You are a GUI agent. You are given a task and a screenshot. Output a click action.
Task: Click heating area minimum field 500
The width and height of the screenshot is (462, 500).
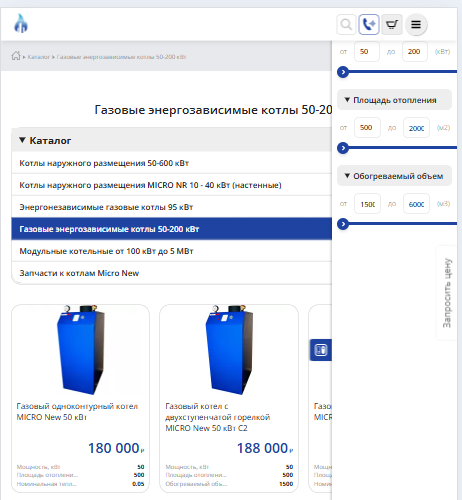[x=367, y=128]
